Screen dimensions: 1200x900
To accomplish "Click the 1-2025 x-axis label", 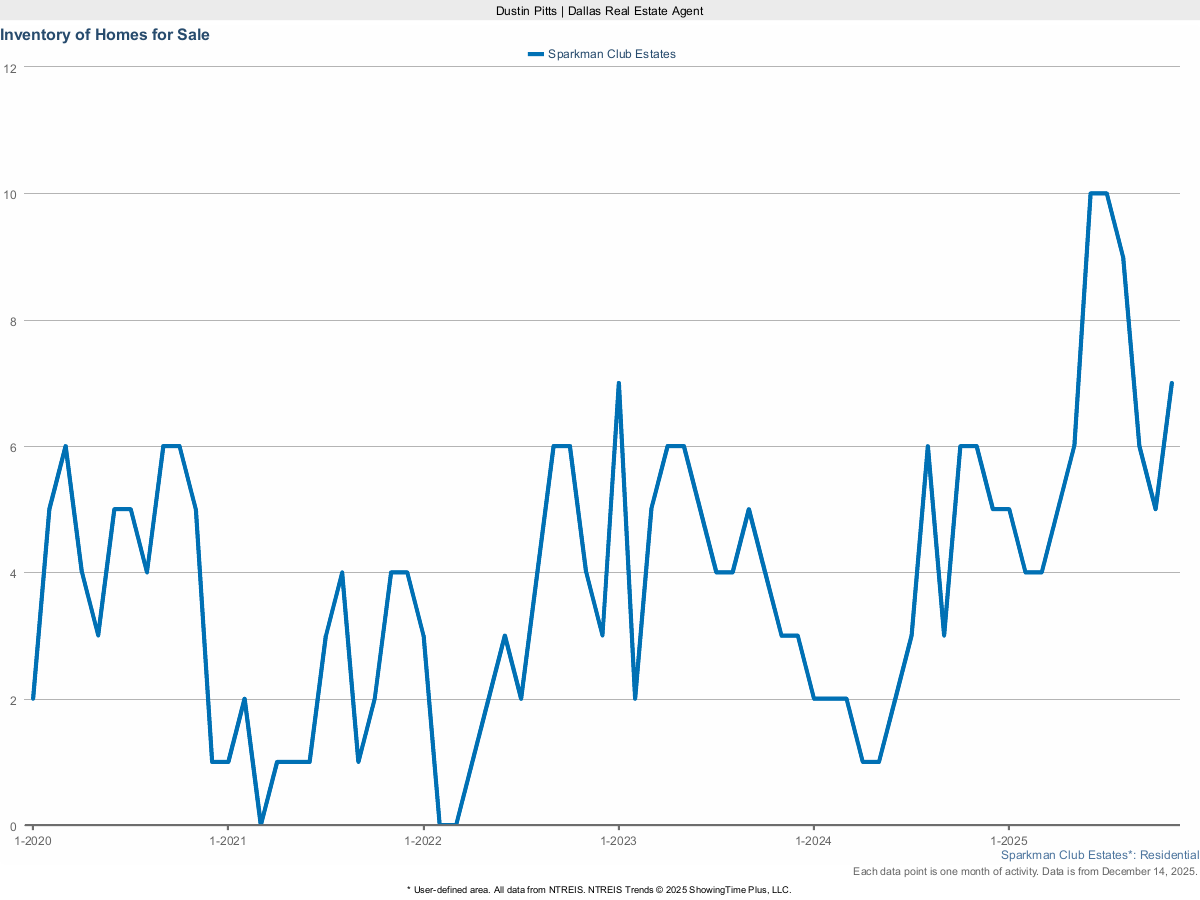I will point(1008,841).
